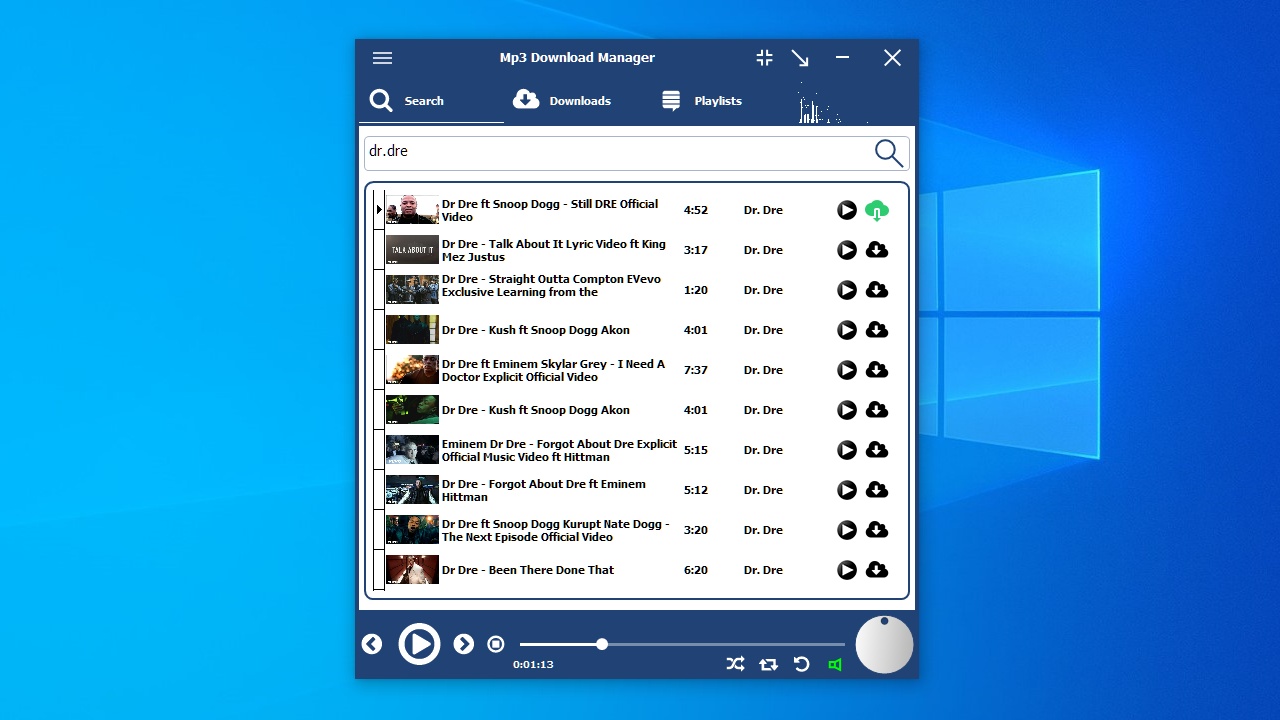Click the 6:20 duration value

point(696,570)
